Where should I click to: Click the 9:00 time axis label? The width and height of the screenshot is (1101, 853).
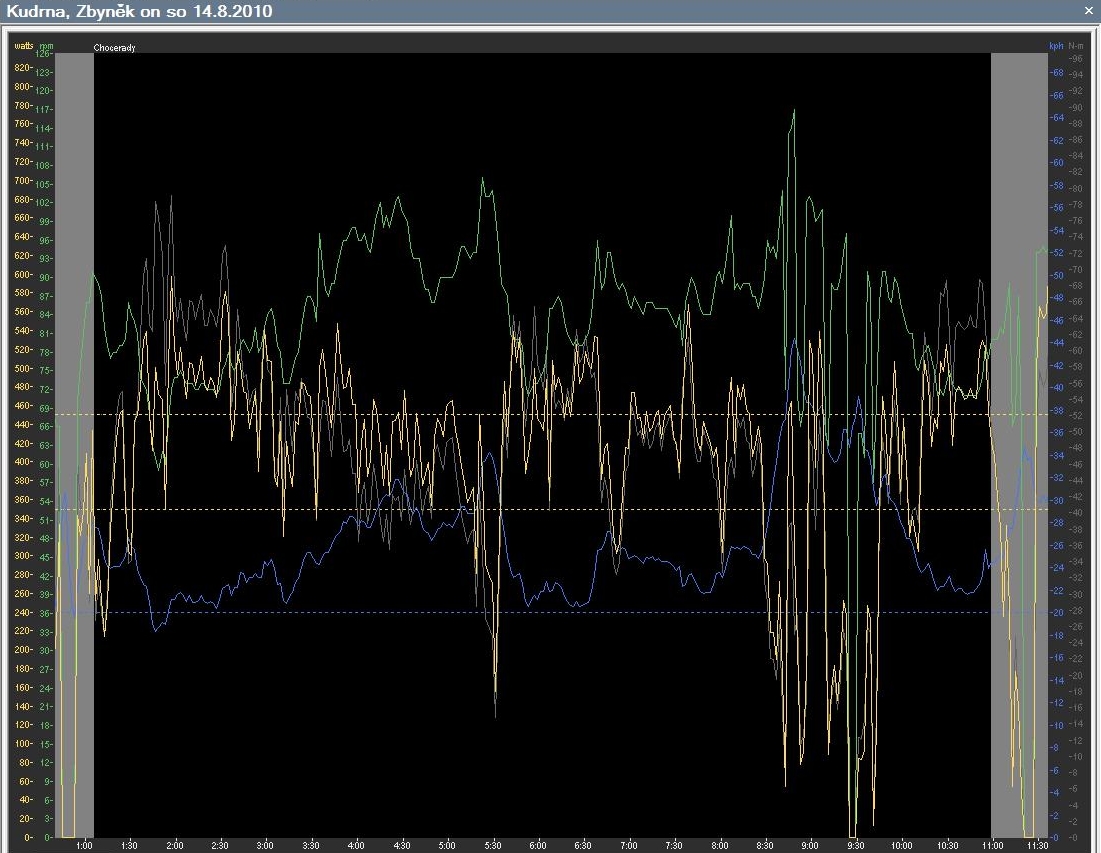(810, 845)
